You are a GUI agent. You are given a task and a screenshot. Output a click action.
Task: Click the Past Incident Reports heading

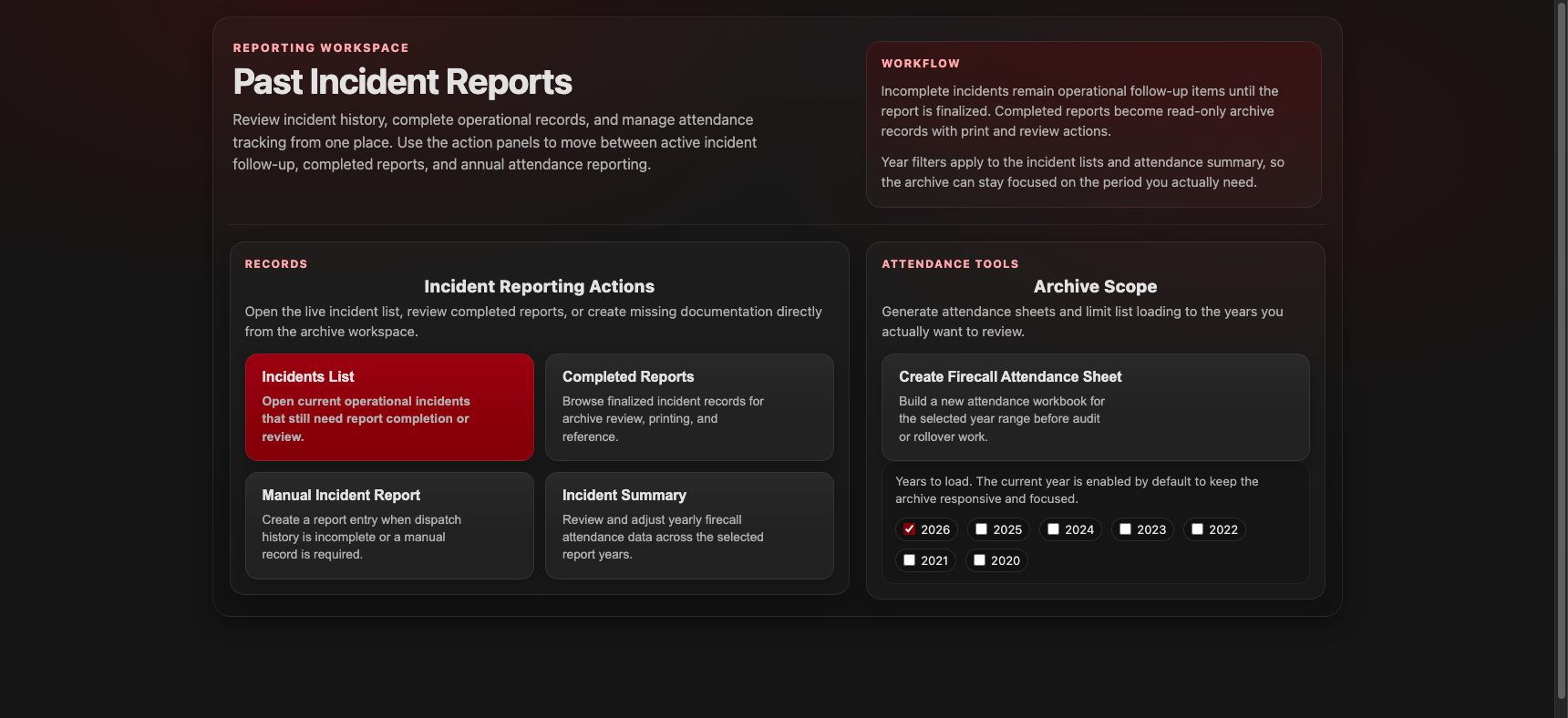402,82
